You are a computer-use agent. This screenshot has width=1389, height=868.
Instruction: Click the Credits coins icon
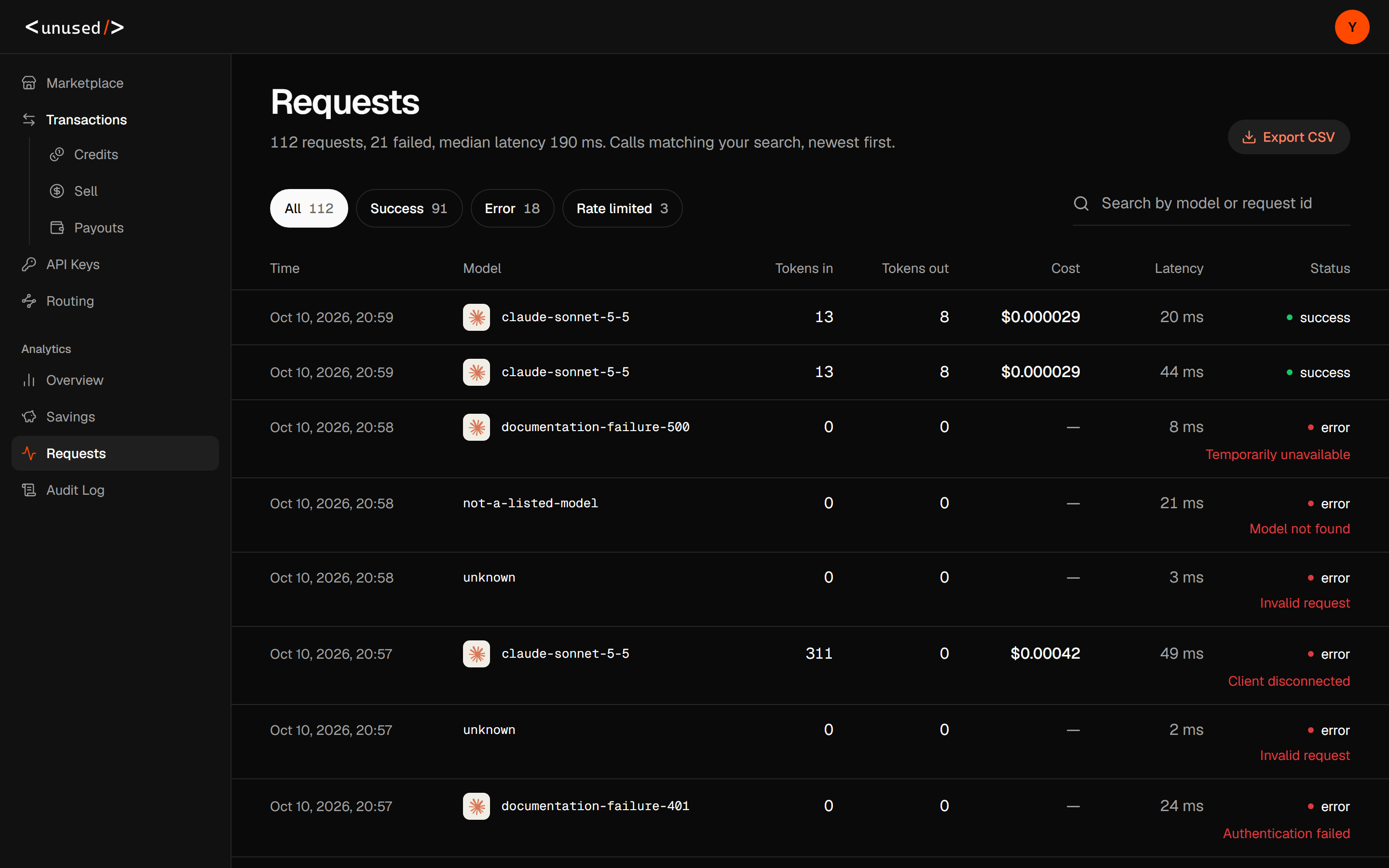click(57, 154)
